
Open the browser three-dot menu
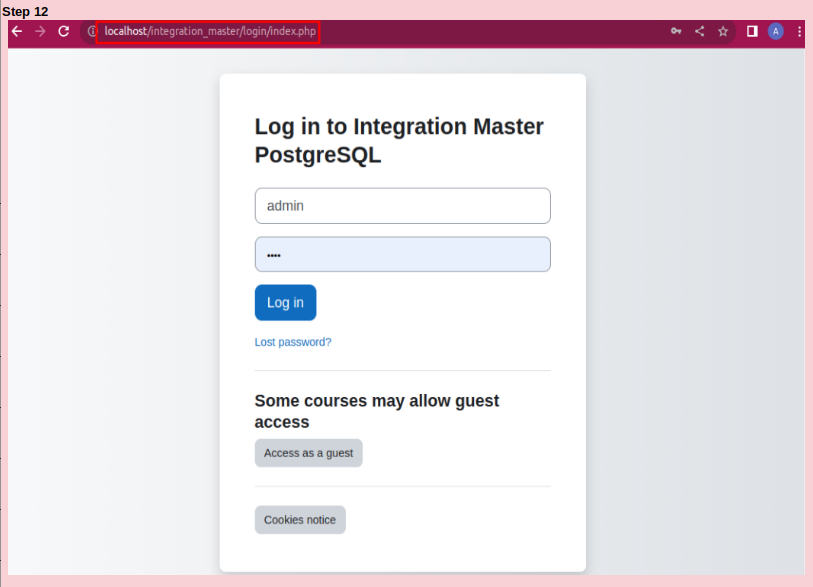[799, 32]
